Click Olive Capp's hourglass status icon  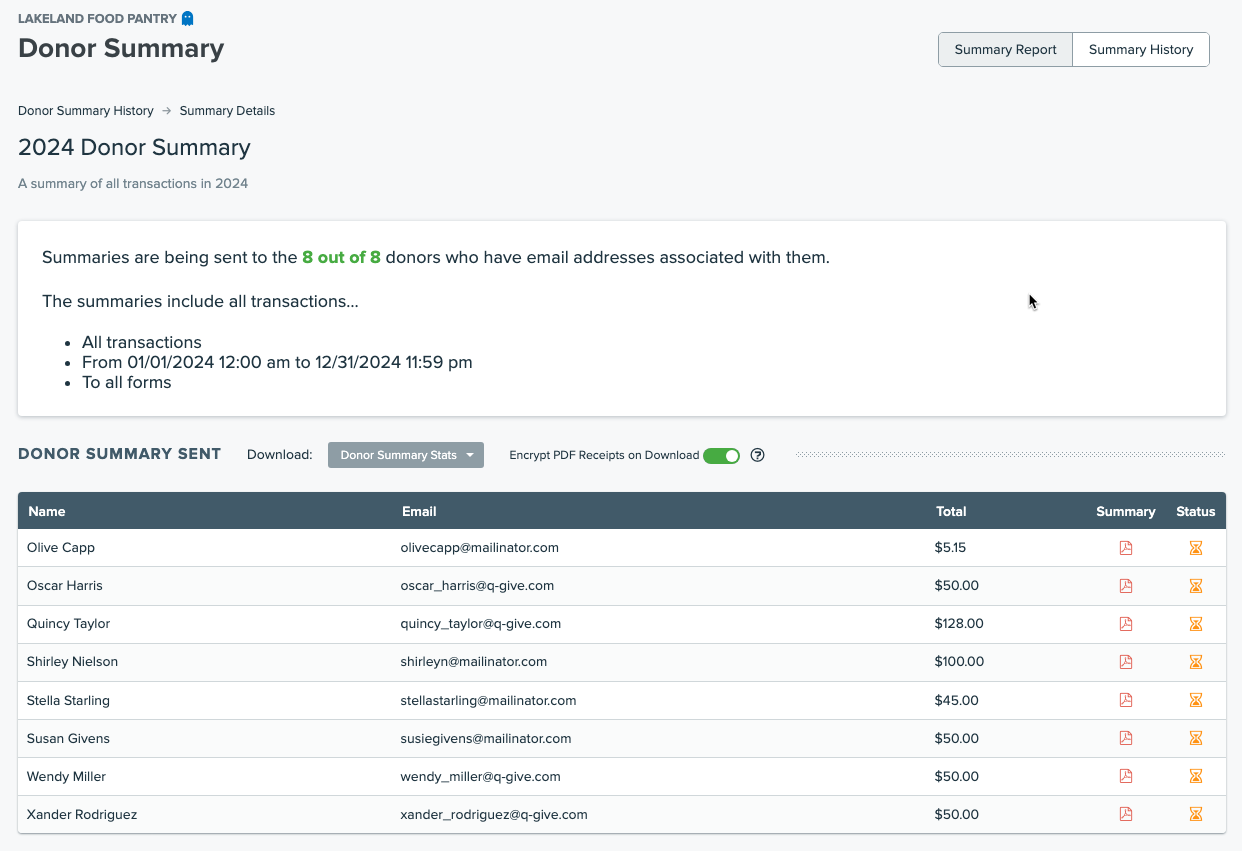point(1195,548)
